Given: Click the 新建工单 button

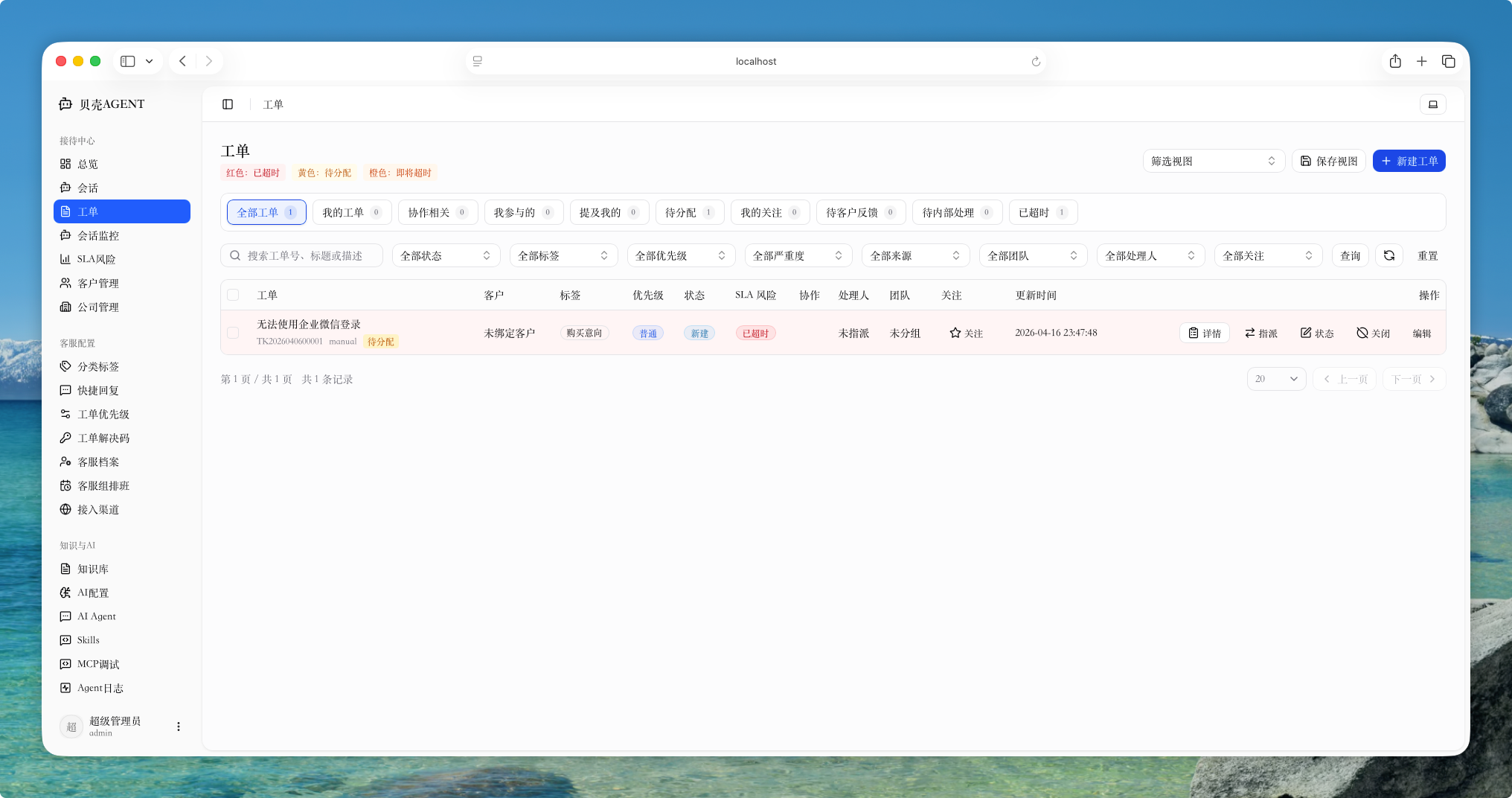Looking at the screenshot, I should pyautogui.click(x=1409, y=161).
